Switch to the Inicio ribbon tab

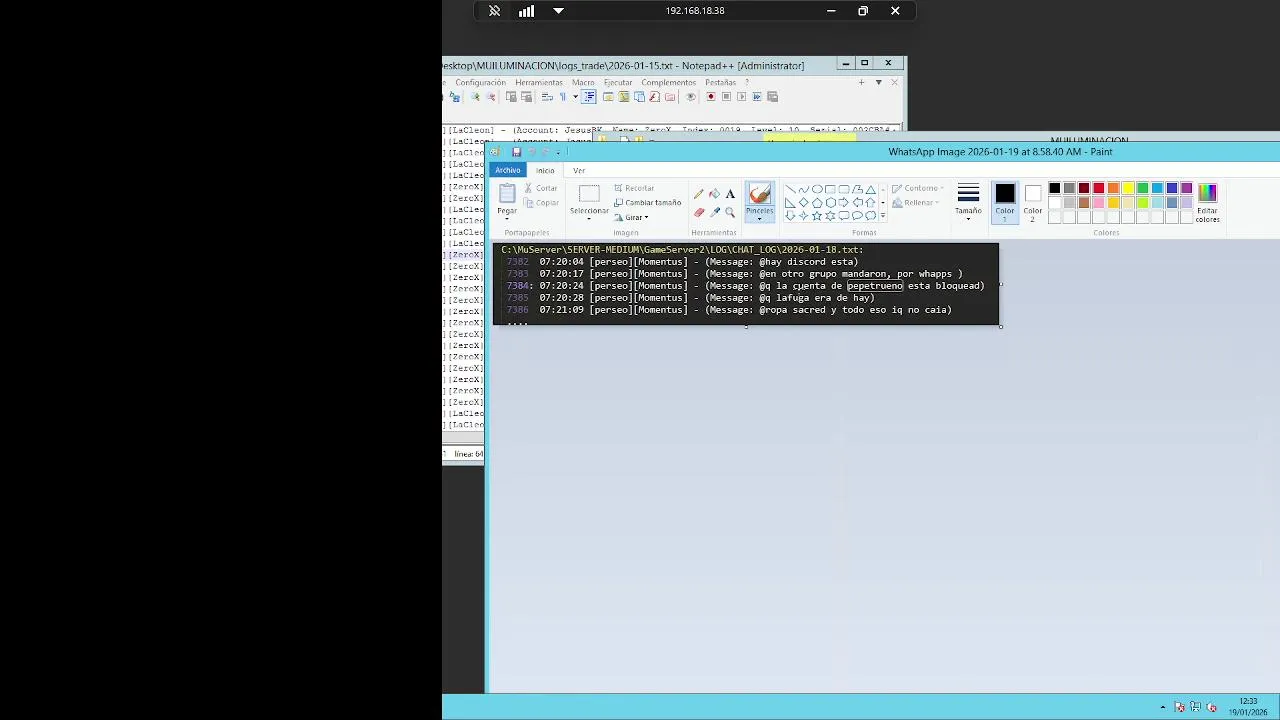pos(545,170)
